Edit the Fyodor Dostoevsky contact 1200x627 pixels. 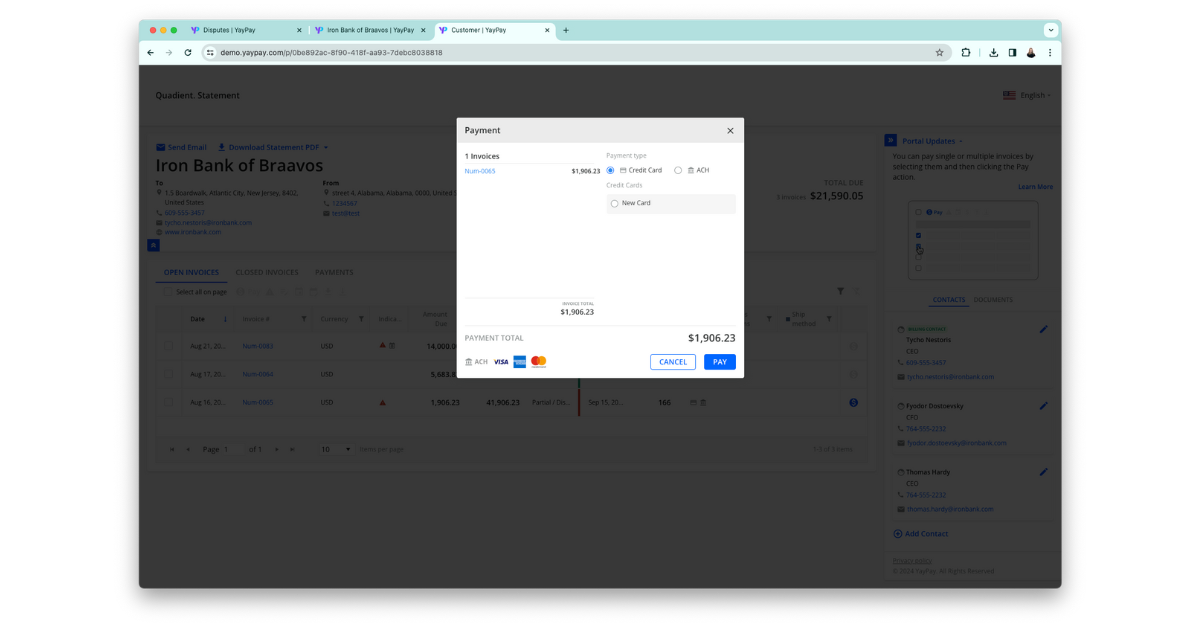pos(1044,406)
